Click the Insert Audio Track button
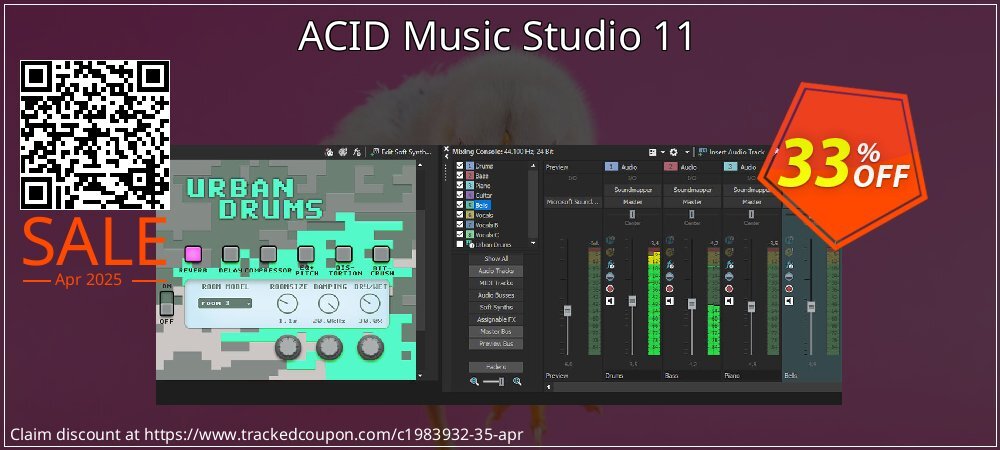 (x=731, y=152)
